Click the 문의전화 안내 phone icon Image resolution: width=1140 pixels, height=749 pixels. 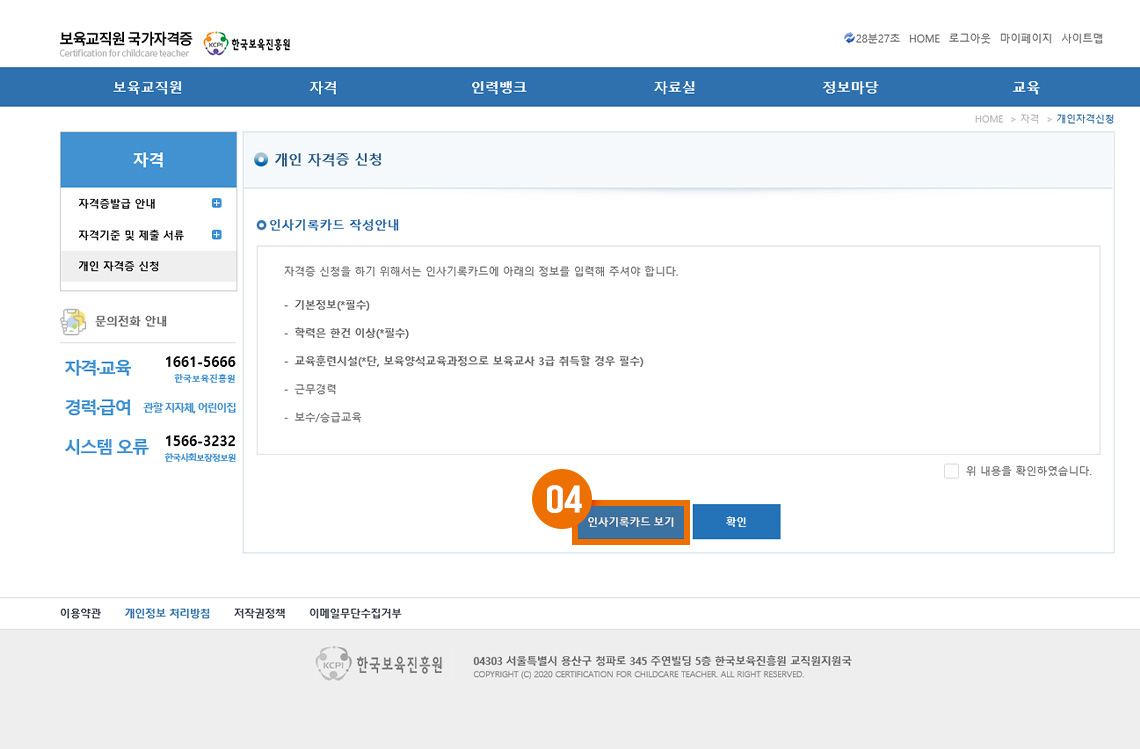pyautogui.click(x=74, y=321)
